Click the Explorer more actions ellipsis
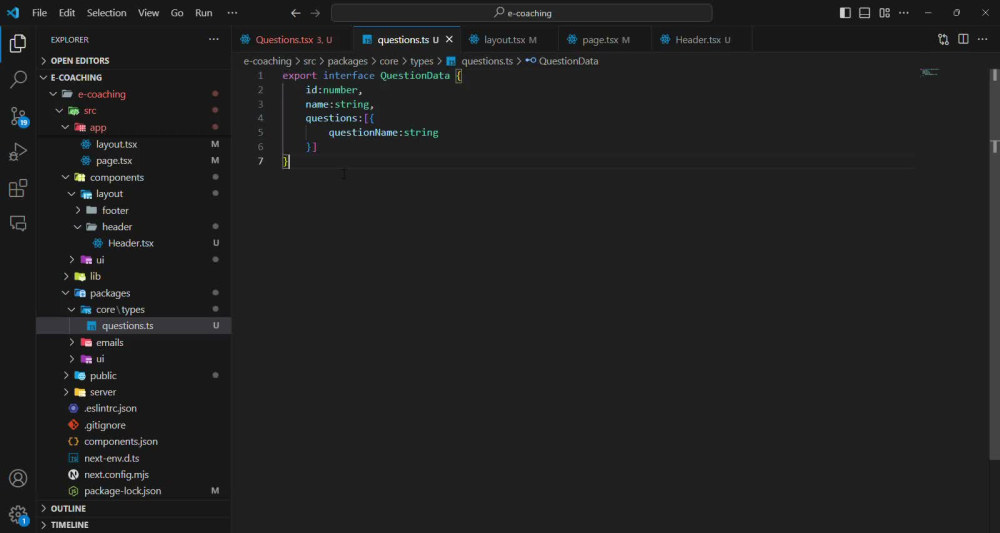Viewport: 1000px width, 533px height. click(x=214, y=40)
